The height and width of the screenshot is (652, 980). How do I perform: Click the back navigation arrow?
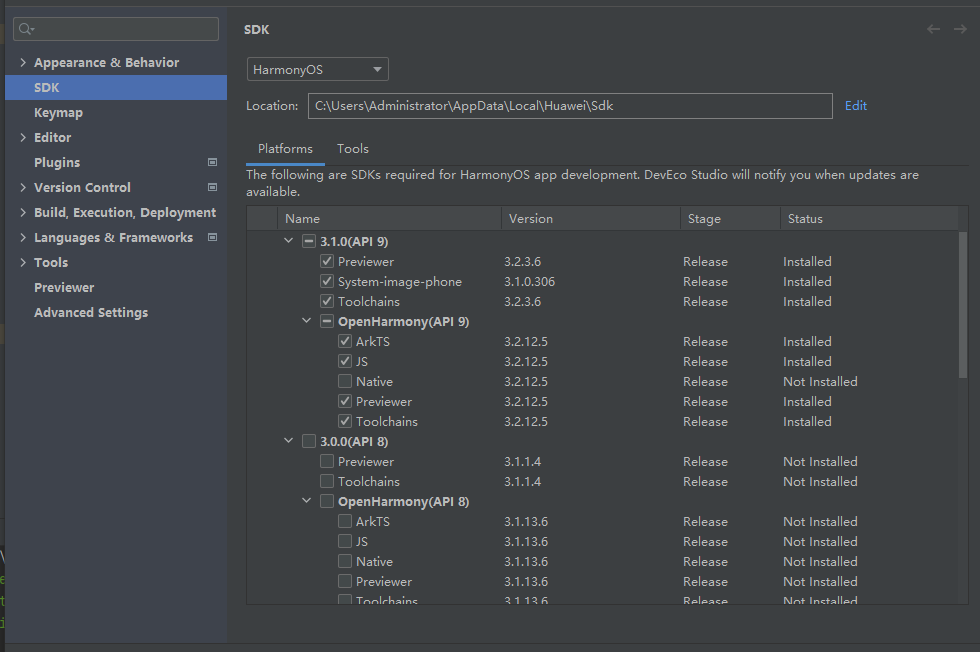tap(933, 29)
